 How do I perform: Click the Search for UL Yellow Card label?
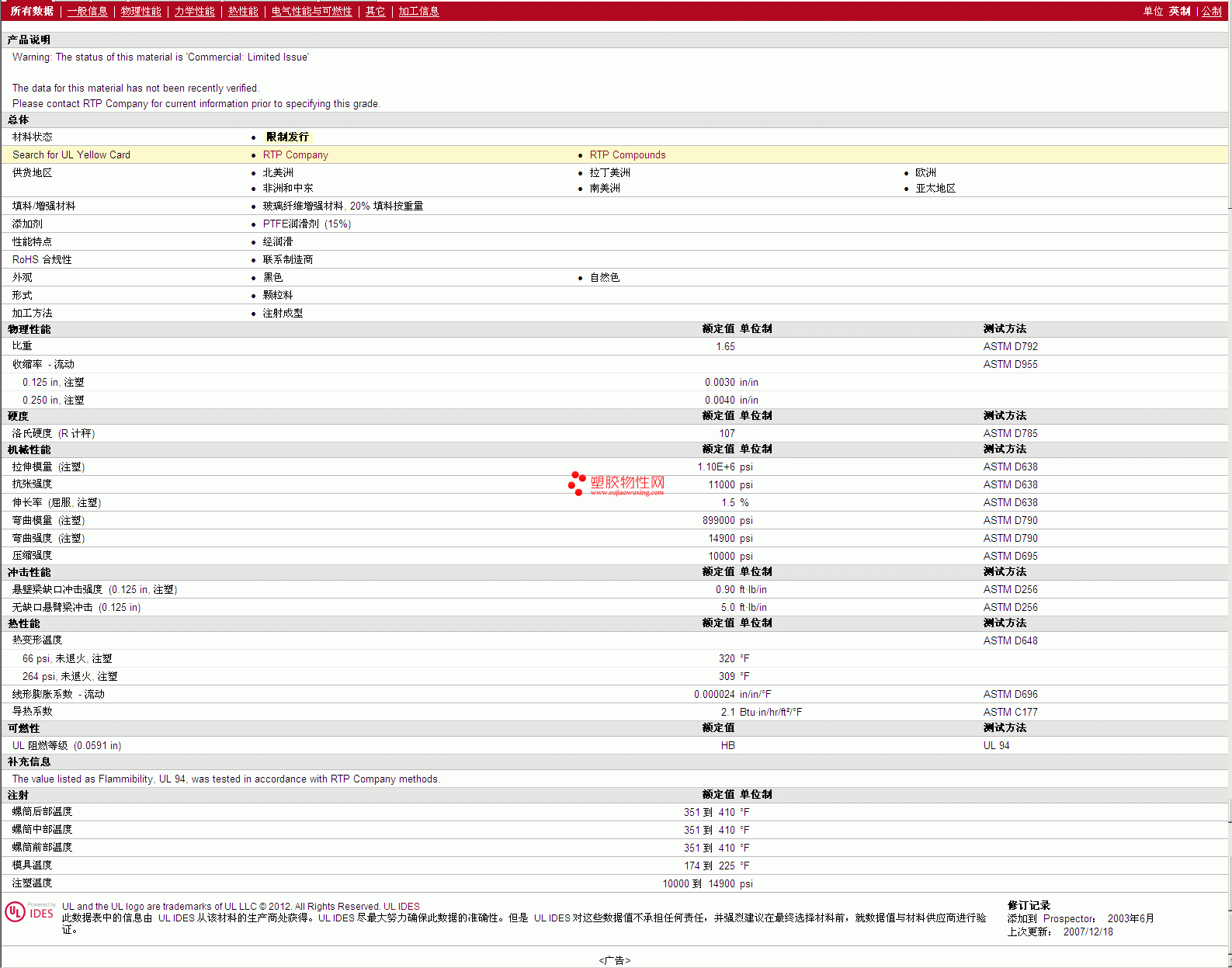71,154
